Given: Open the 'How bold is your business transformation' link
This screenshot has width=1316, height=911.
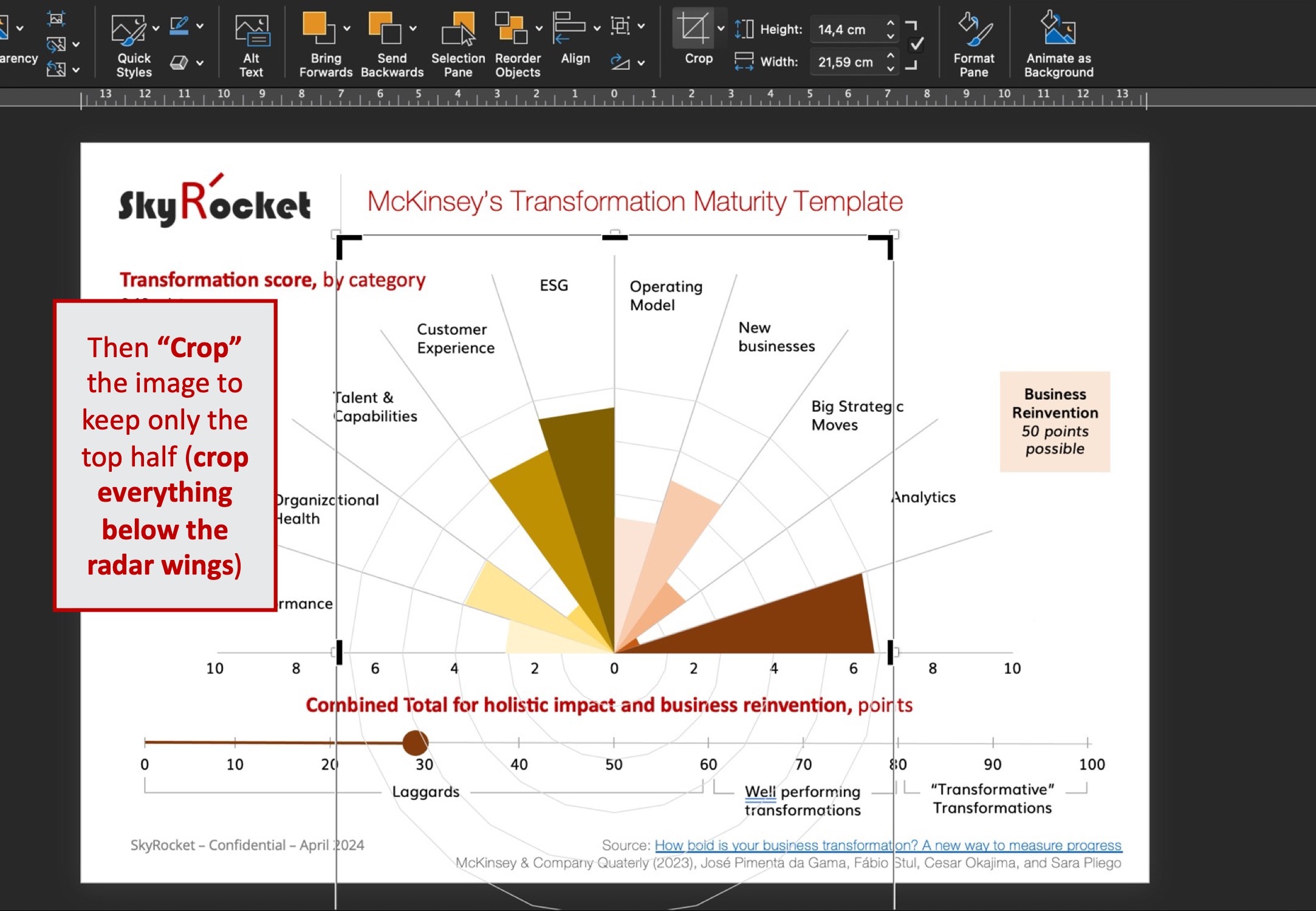Looking at the screenshot, I should (888, 845).
